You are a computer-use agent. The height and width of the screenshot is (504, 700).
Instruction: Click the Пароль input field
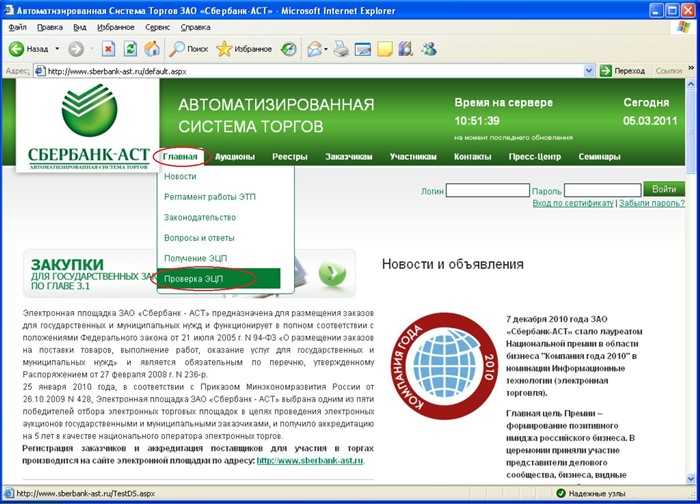pyautogui.click(x=602, y=190)
